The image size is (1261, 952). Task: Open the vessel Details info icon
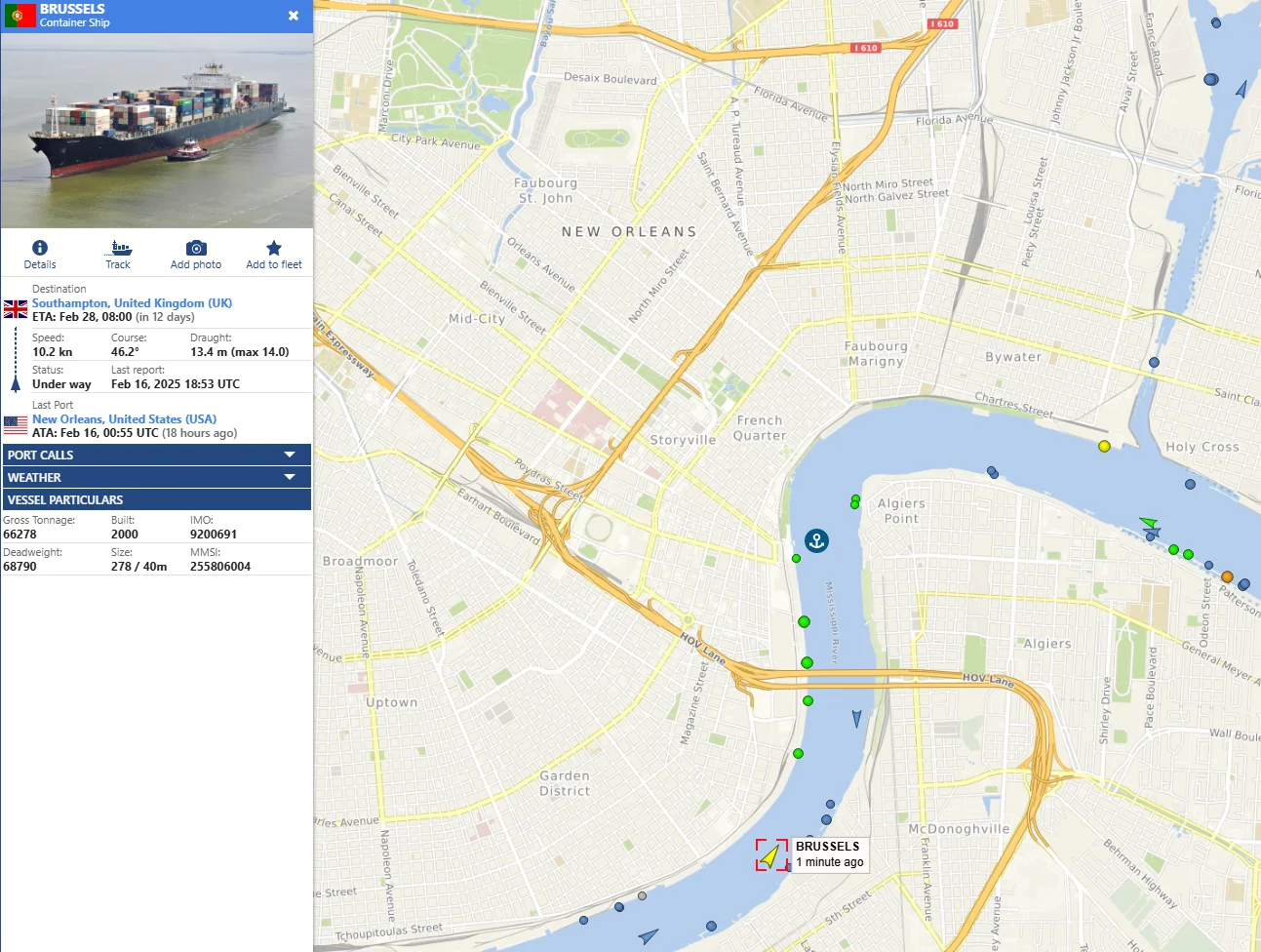pyautogui.click(x=39, y=249)
